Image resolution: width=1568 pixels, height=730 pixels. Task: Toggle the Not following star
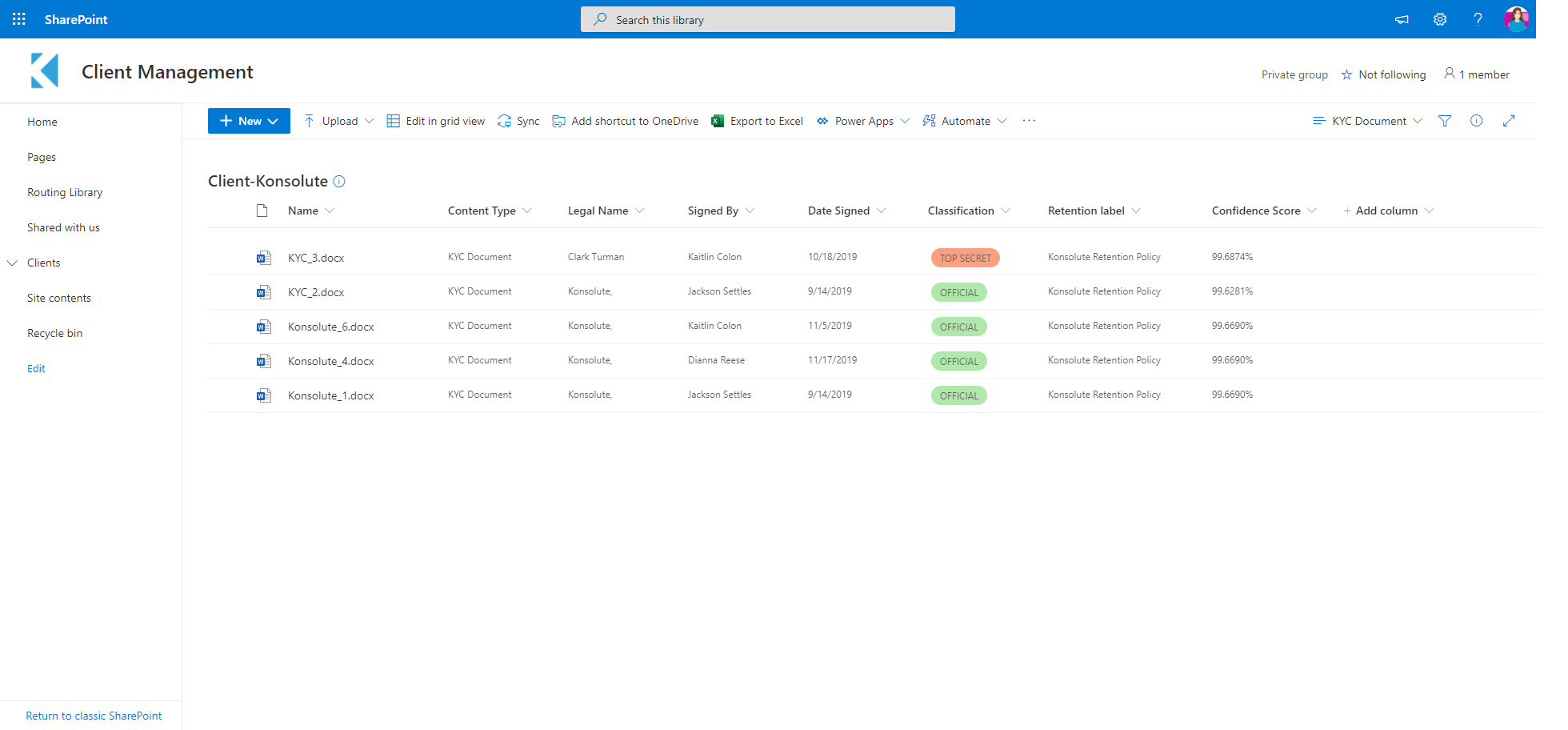point(1347,74)
